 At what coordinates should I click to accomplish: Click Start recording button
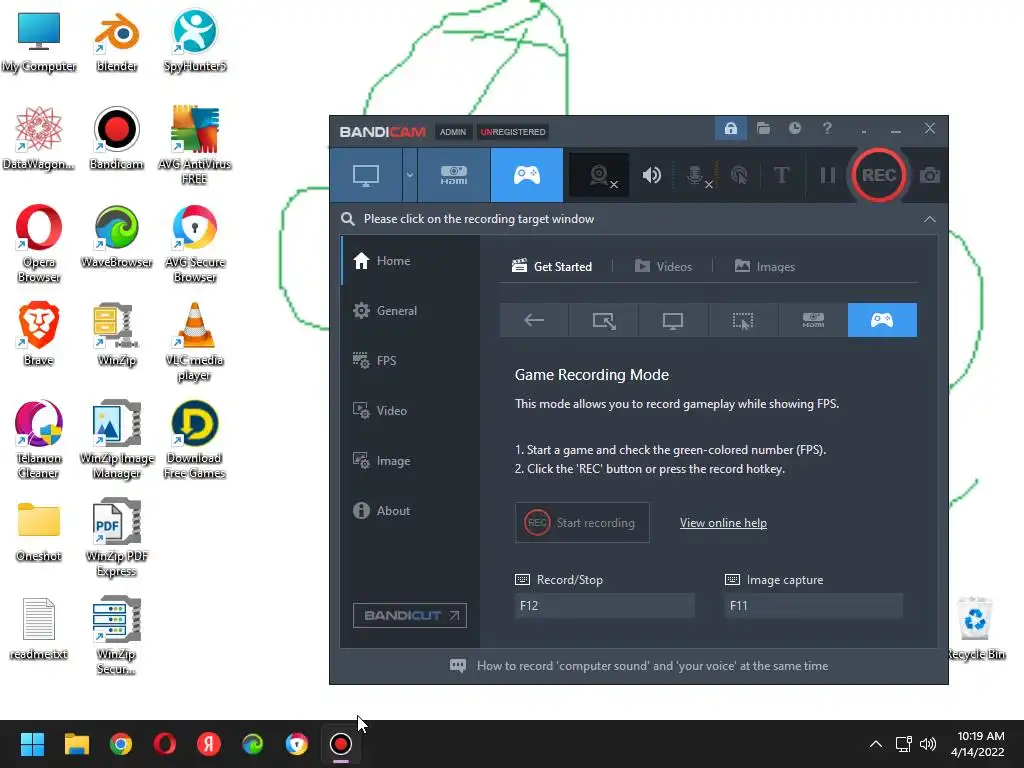coord(582,522)
